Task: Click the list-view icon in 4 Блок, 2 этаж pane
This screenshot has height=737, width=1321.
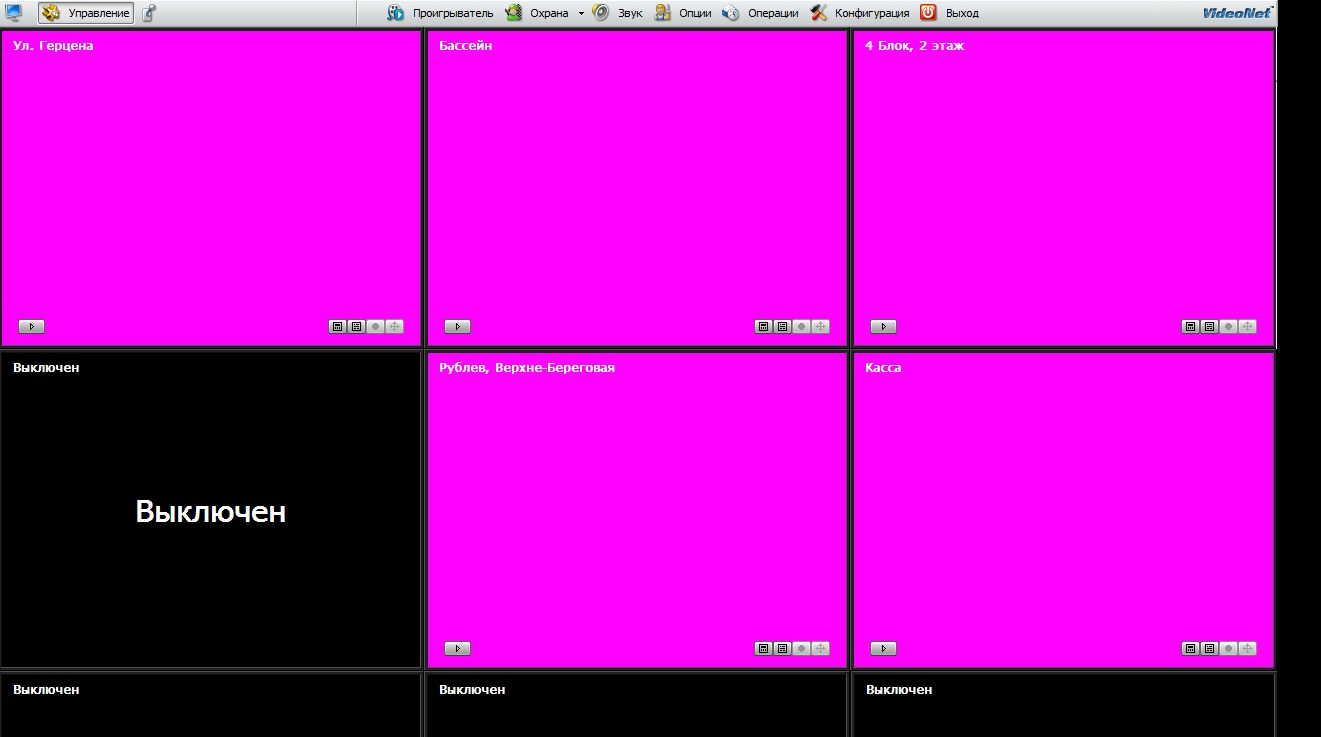Action: 1209,326
